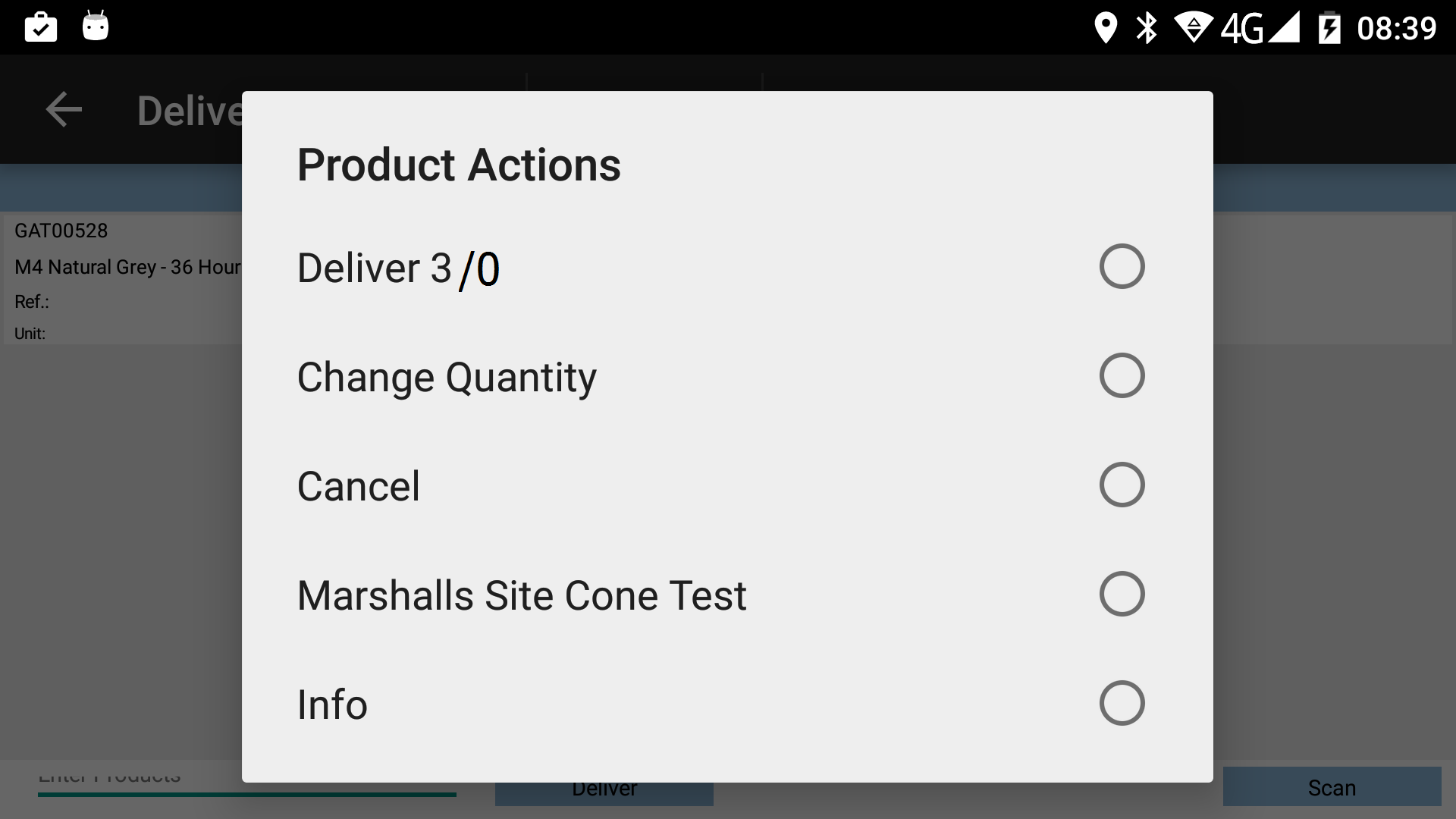Screen dimensions: 1456x819
Task: Select the Cancel radio button
Action: pos(1122,485)
